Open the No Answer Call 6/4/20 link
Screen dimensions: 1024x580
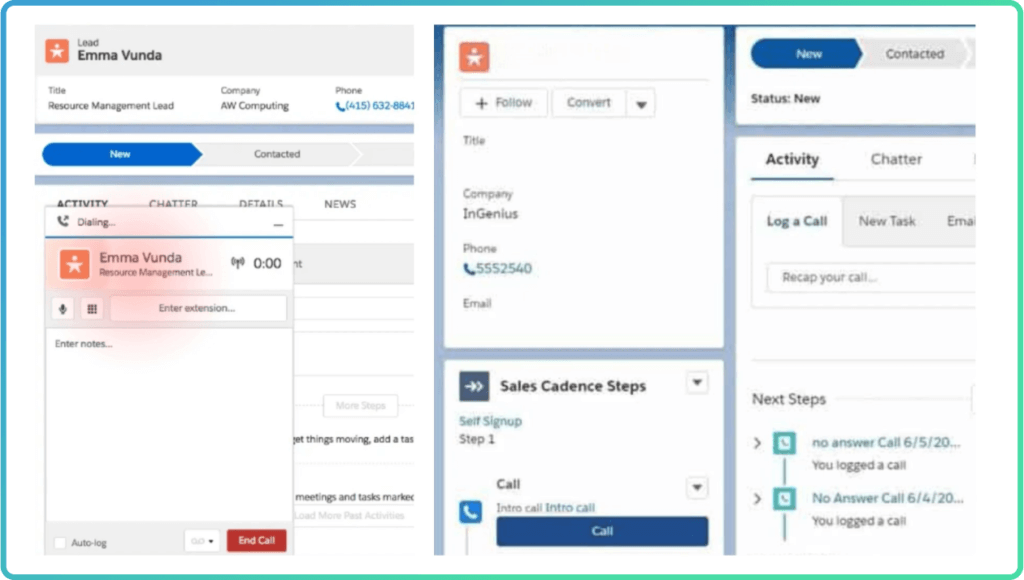coord(887,498)
